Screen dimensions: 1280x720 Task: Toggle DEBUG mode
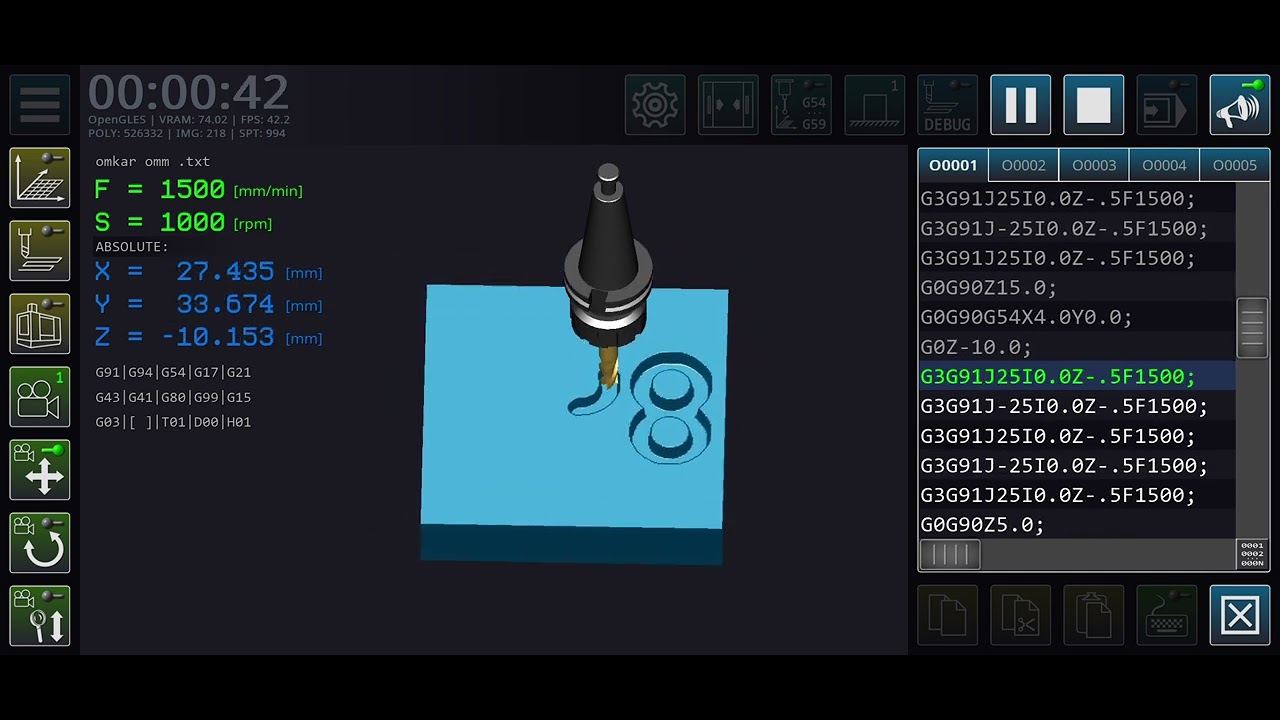pyautogui.click(x=947, y=105)
